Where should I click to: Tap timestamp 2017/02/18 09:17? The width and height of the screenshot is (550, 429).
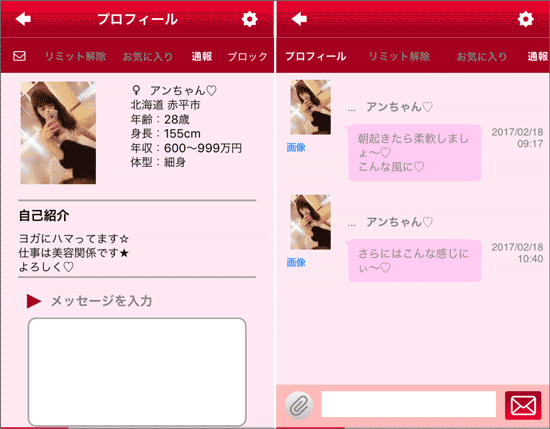click(x=517, y=138)
